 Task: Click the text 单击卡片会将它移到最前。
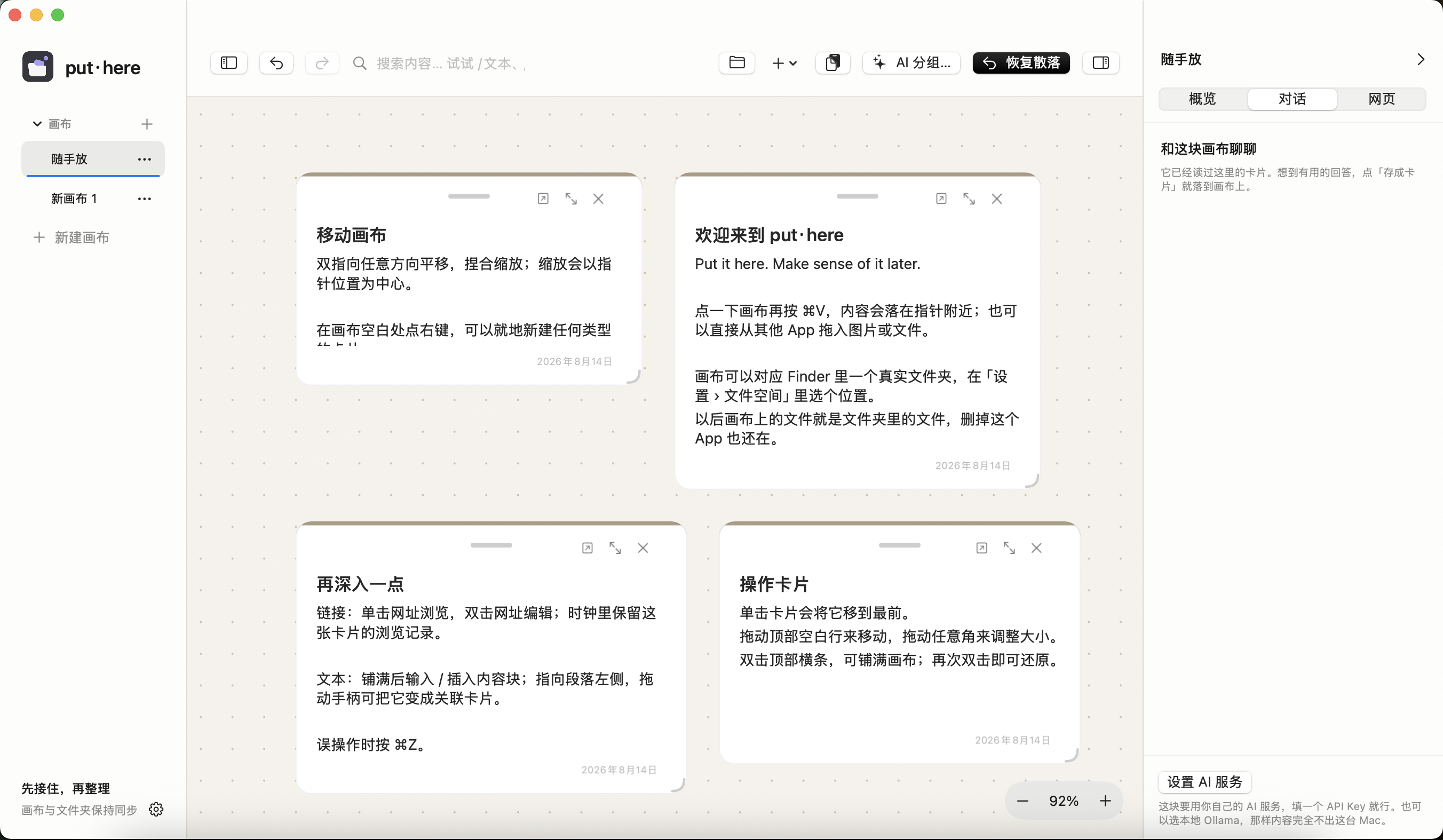coord(825,613)
